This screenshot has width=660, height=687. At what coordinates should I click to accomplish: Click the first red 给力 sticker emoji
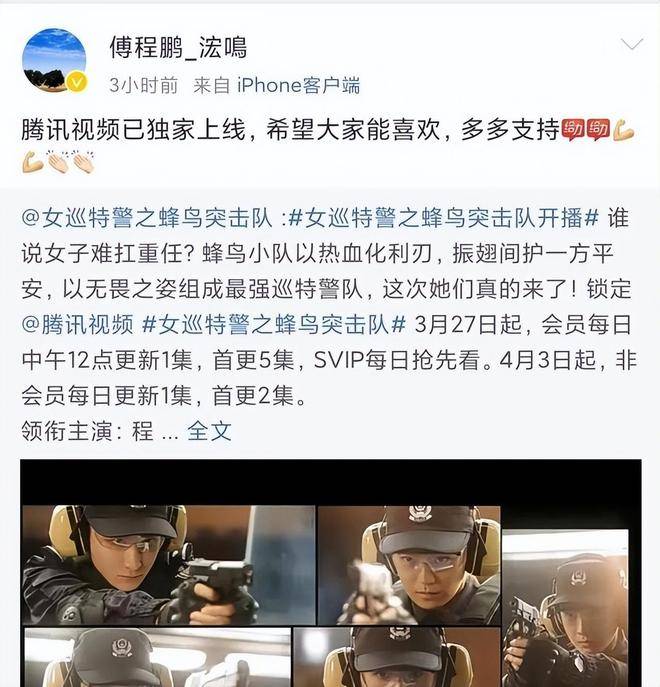click(573, 130)
